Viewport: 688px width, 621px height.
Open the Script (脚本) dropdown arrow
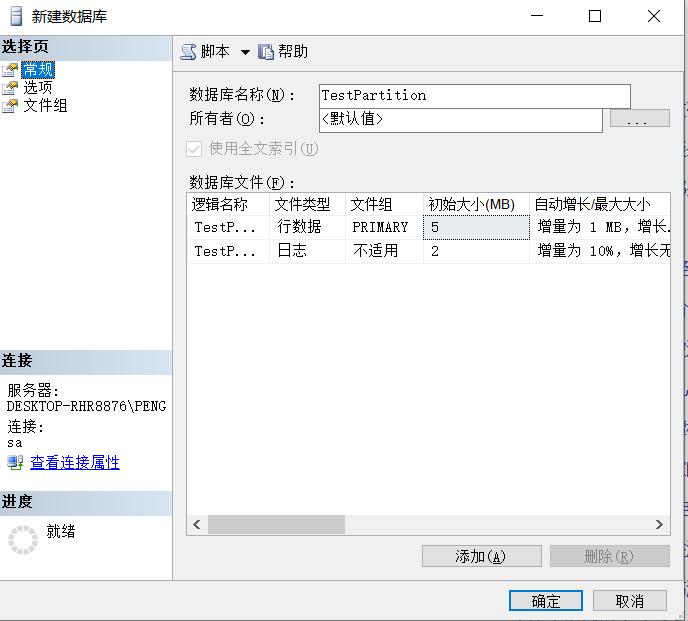[245, 53]
